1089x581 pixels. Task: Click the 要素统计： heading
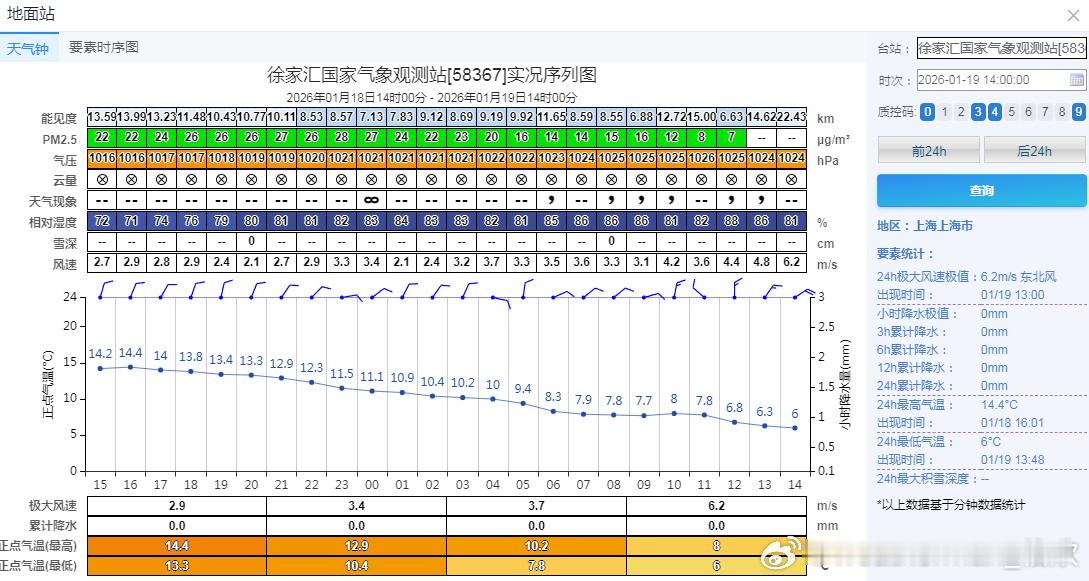tap(906, 253)
